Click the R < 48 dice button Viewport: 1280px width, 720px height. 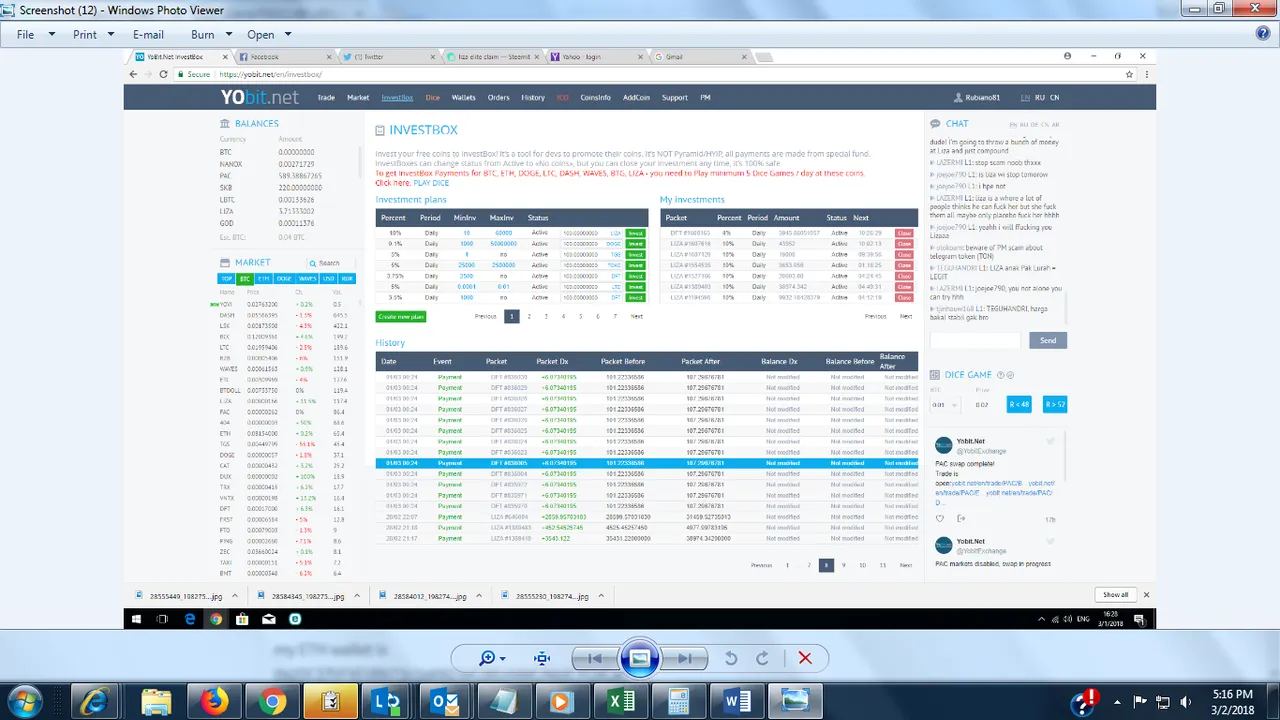(x=1018, y=404)
